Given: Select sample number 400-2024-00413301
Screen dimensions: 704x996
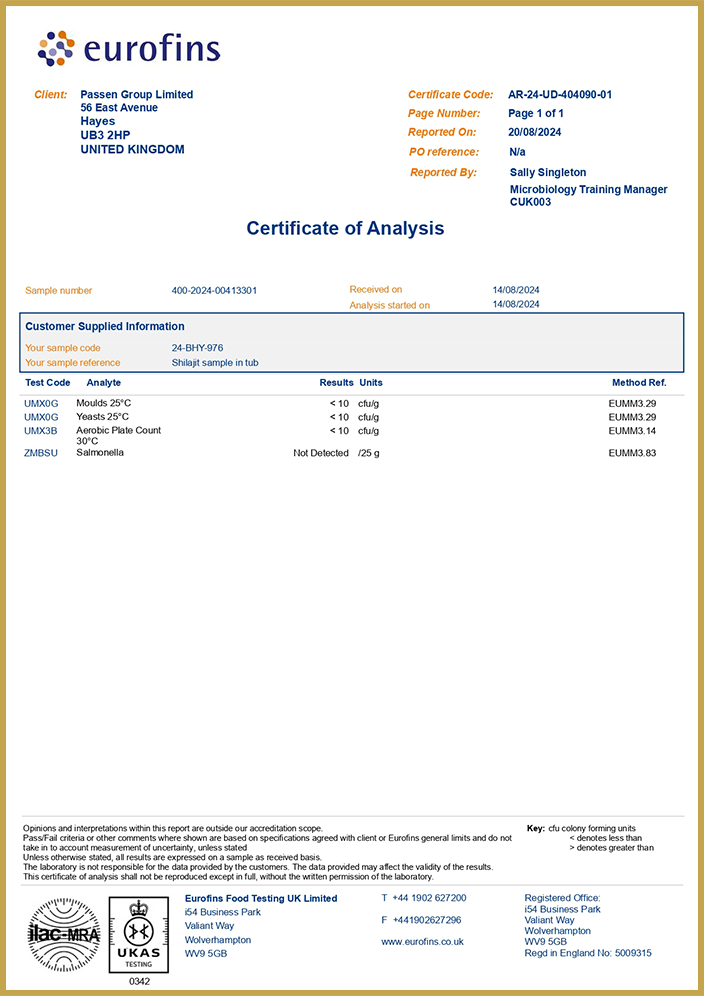Looking at the screenshot, I should coord(214,291).
